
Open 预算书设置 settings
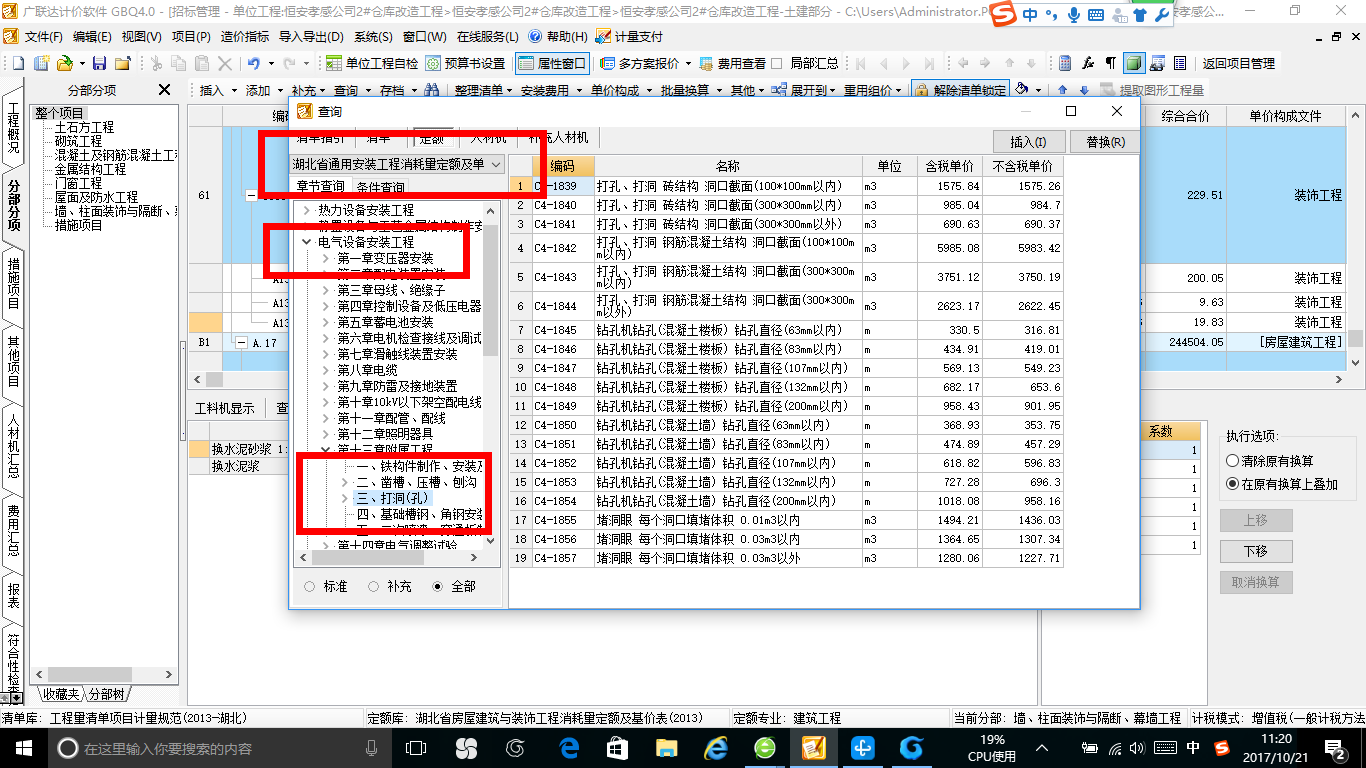coord(466,63)
